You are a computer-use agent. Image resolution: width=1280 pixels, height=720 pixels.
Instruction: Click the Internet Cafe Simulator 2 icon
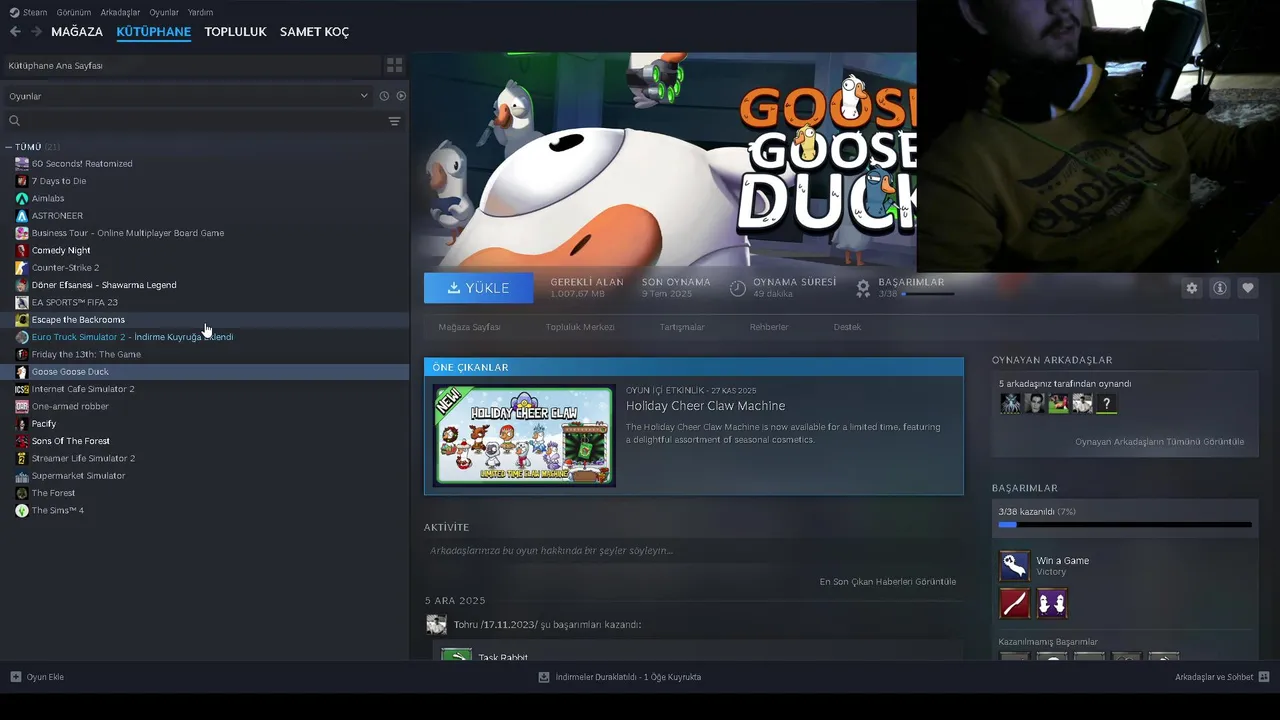pyautogui.click(x=22, y=389)
